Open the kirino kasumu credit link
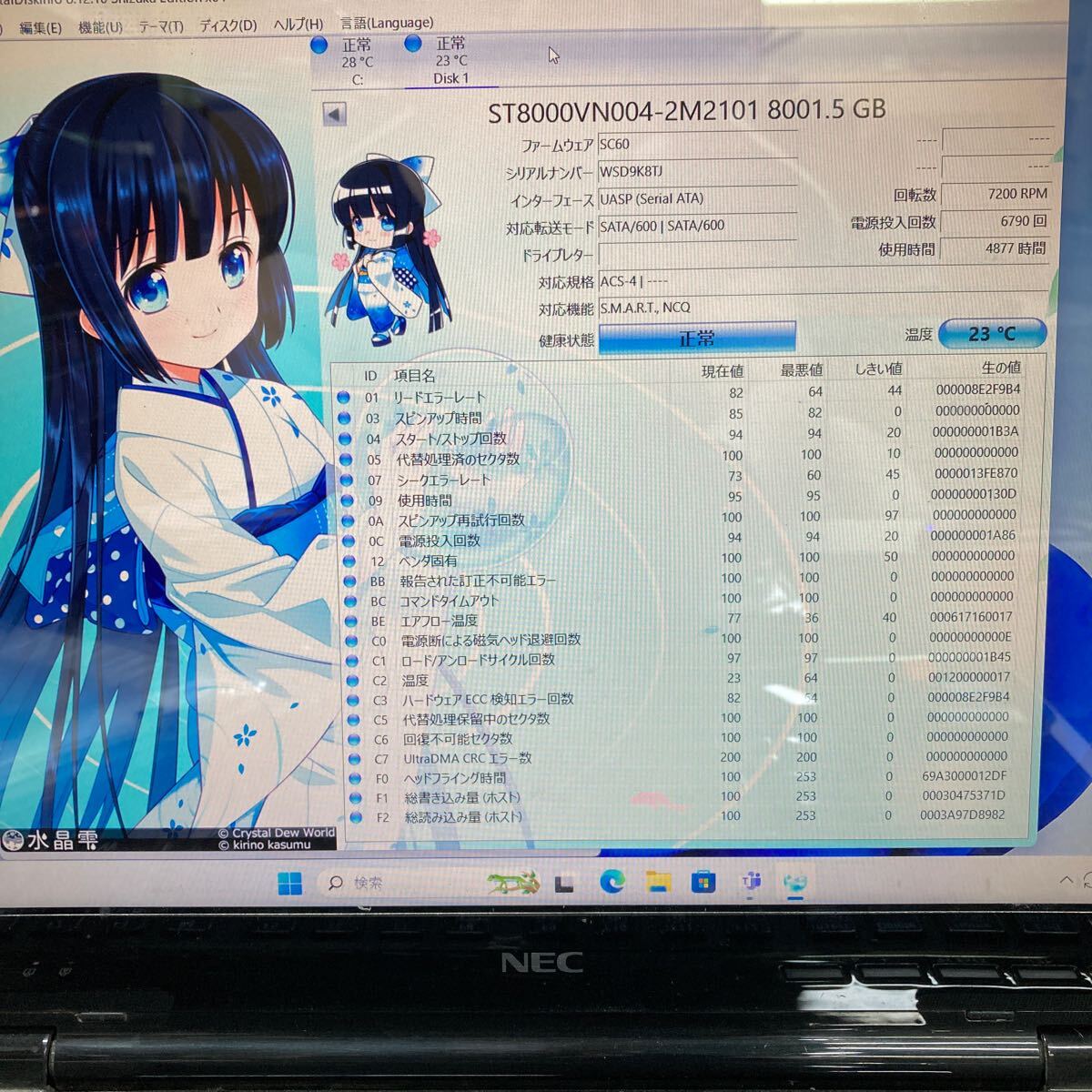 pos(265,844)
